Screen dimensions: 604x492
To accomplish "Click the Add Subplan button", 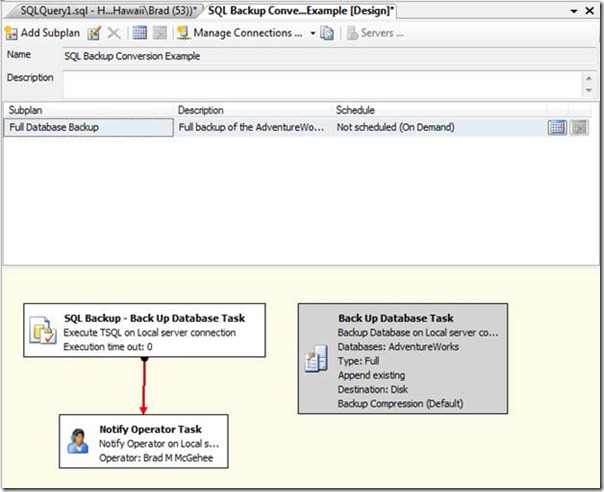I will 42,33.
